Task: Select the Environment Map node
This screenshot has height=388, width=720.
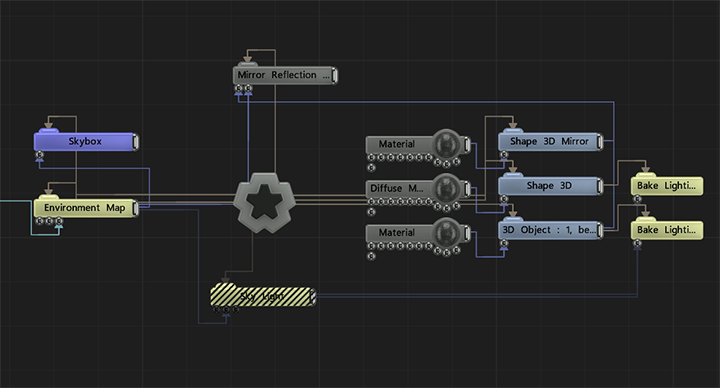Action: click(x=85, y=208)
